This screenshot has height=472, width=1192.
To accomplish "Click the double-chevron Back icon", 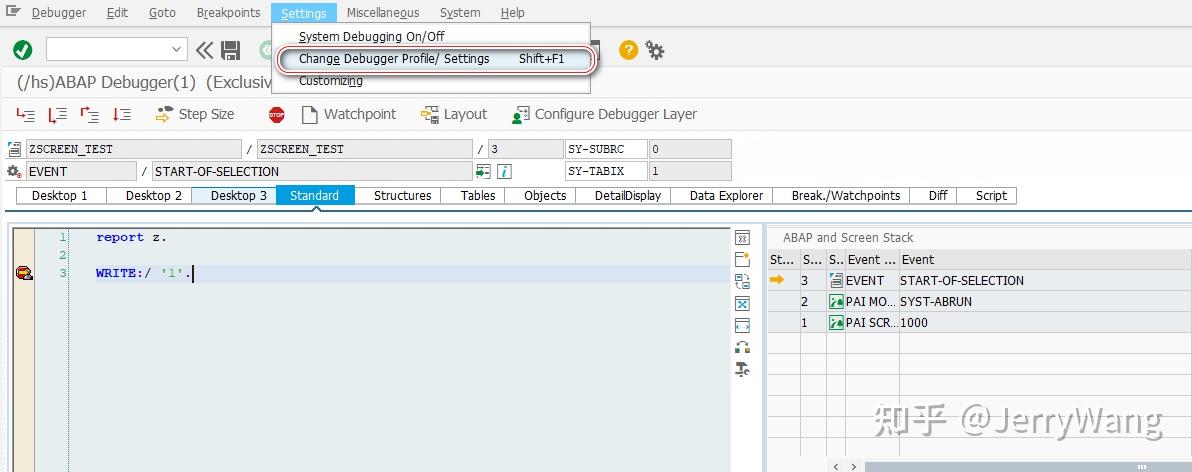I will tap(204, 51).
